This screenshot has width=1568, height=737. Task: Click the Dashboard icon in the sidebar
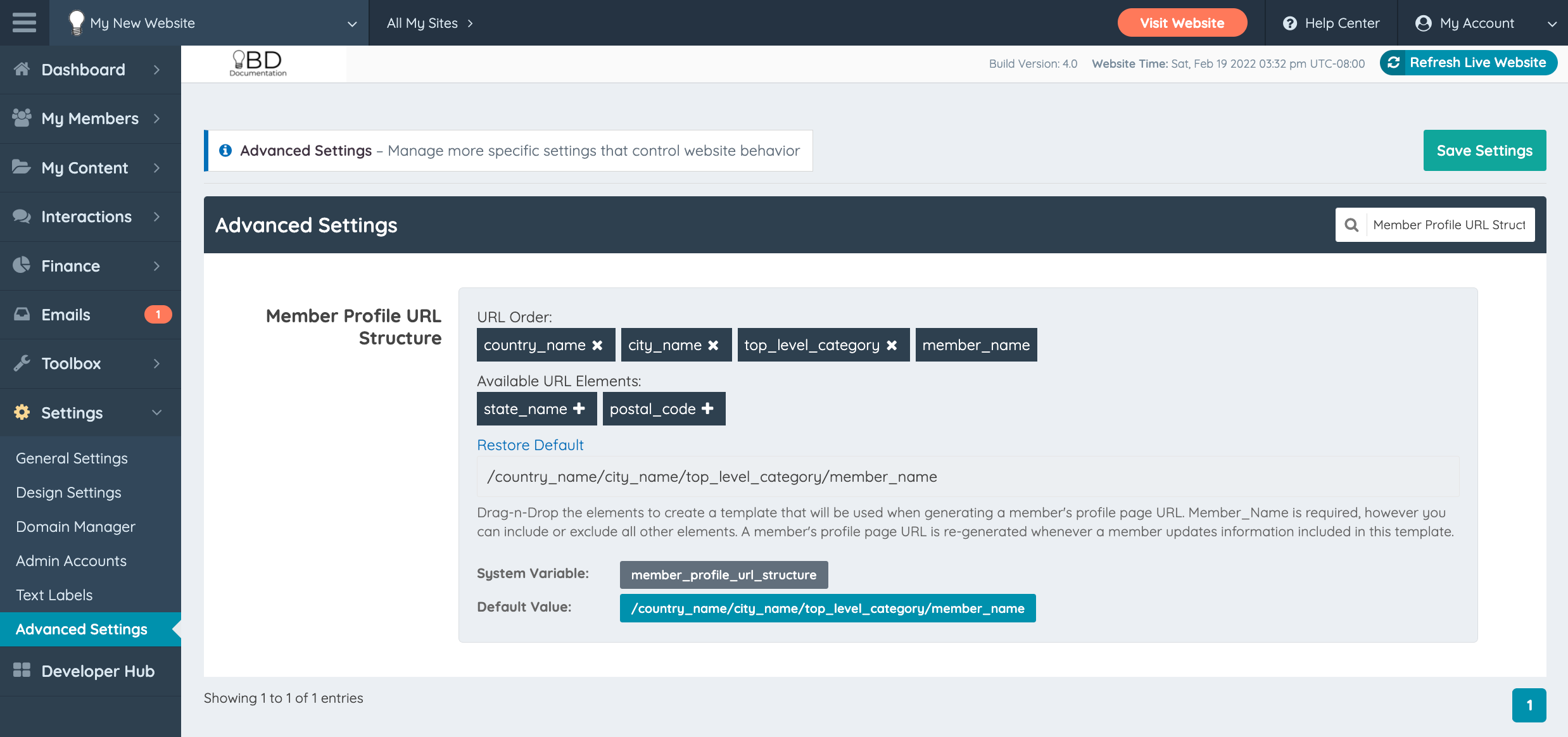21,69
